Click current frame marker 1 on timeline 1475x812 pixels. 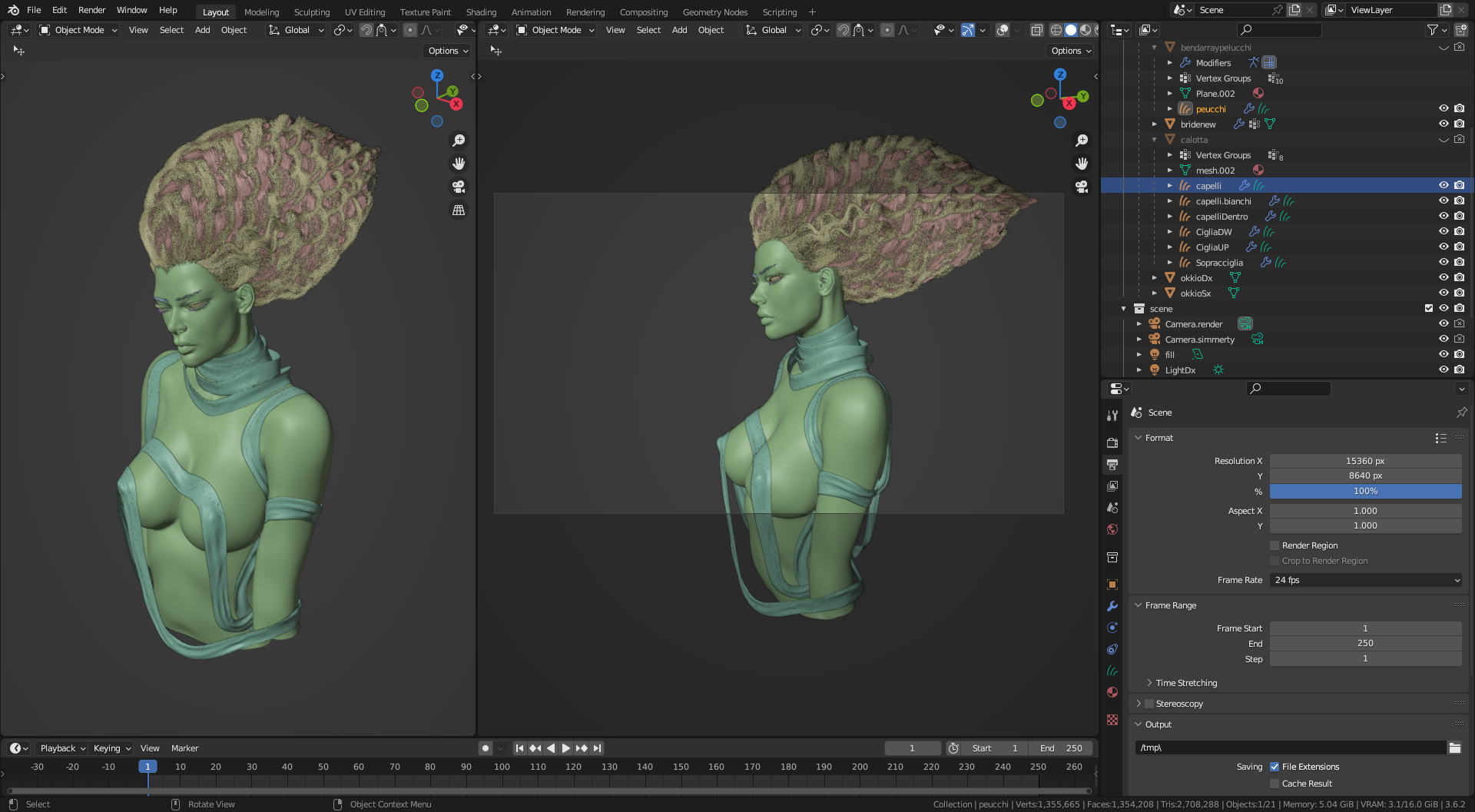pos(147,767)
